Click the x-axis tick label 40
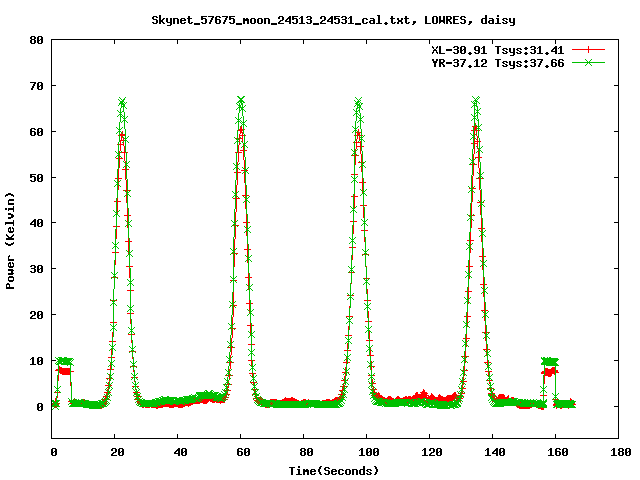This screenshot has width=640, height=480. (180, 452)
